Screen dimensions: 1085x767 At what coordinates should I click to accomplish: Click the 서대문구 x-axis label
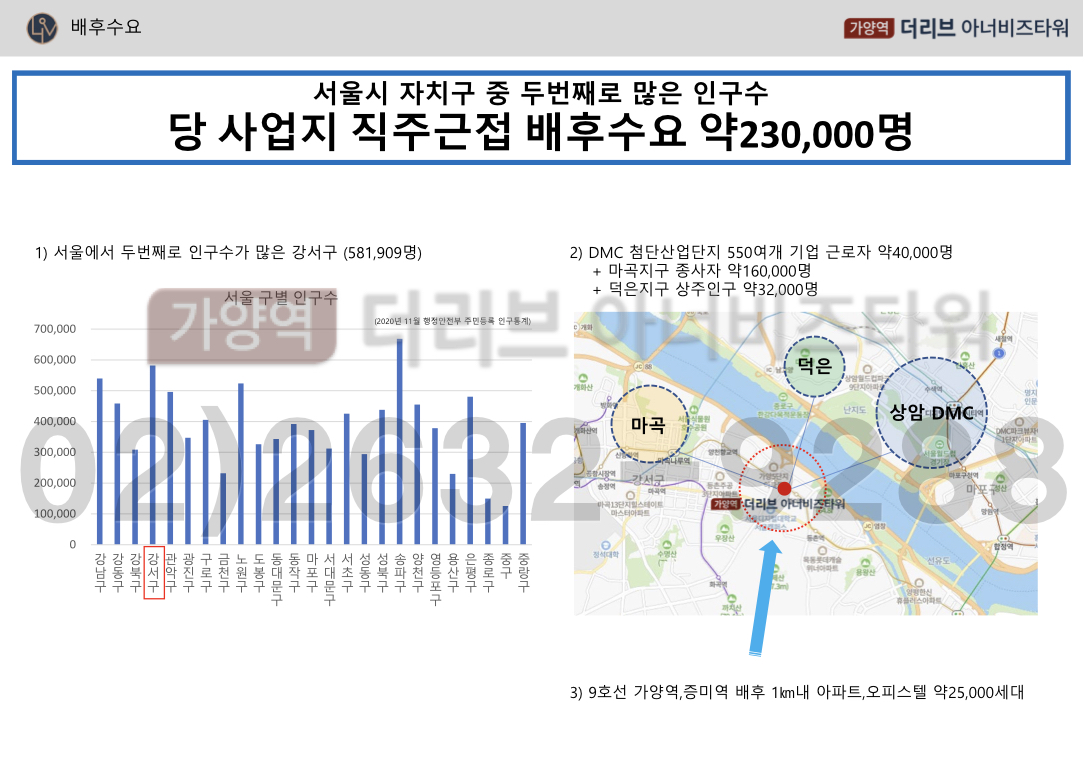329,579
